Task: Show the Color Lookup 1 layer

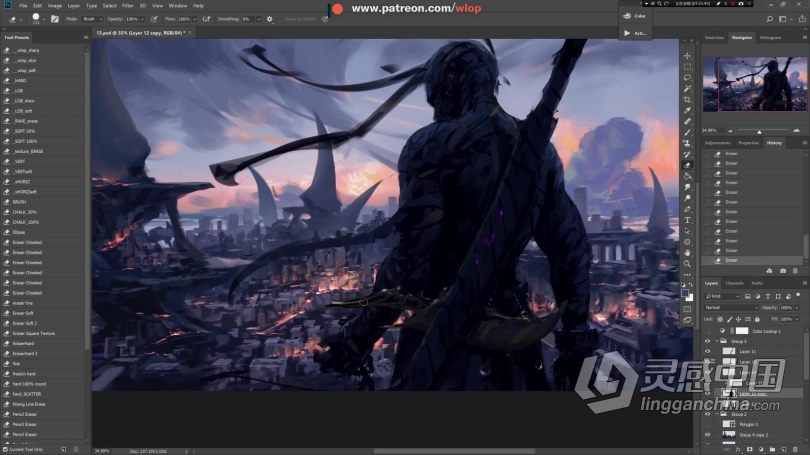Action: [x=708, y=331]
